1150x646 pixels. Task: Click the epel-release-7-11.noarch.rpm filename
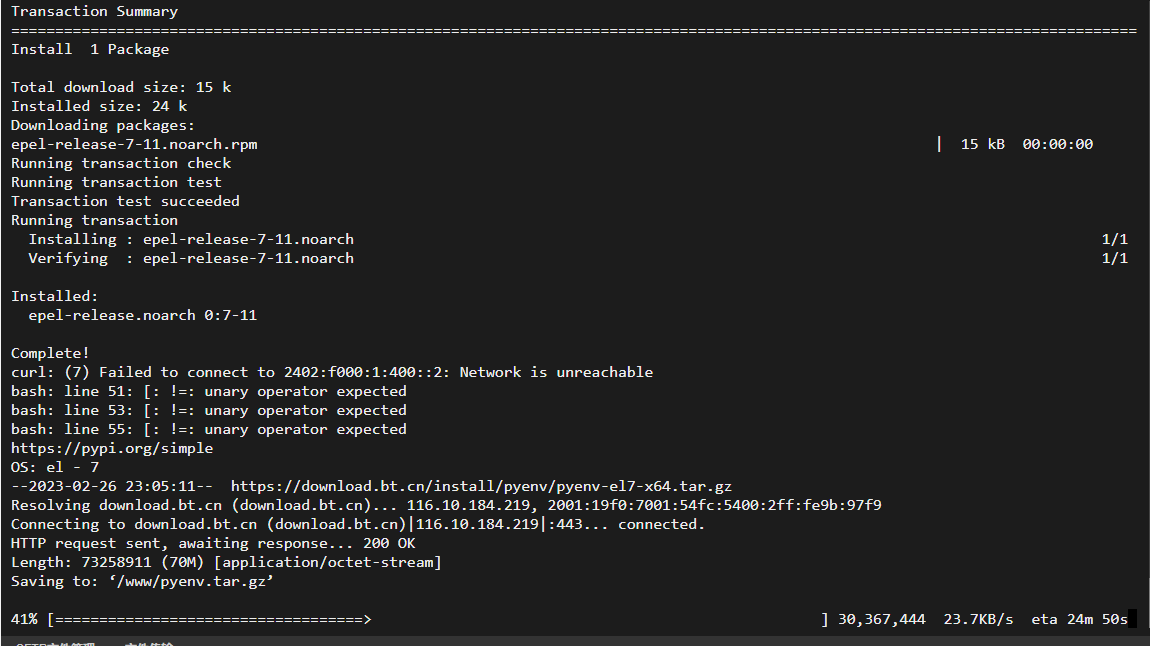pos(134,144)
